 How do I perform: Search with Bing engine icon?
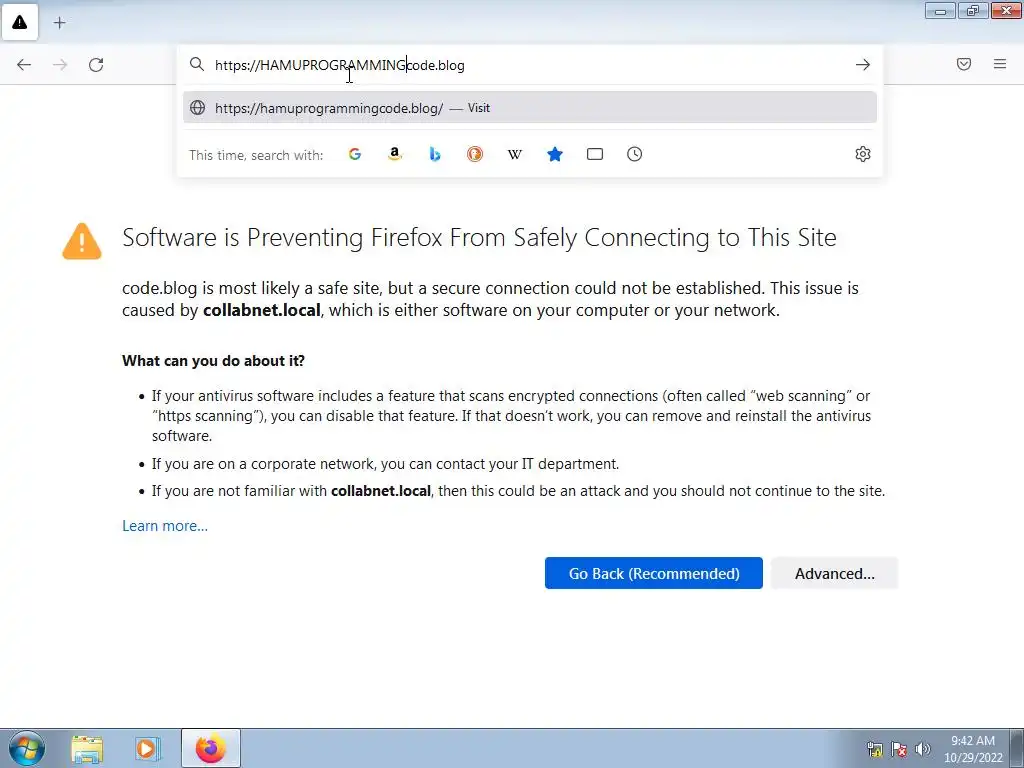point(435,154)
